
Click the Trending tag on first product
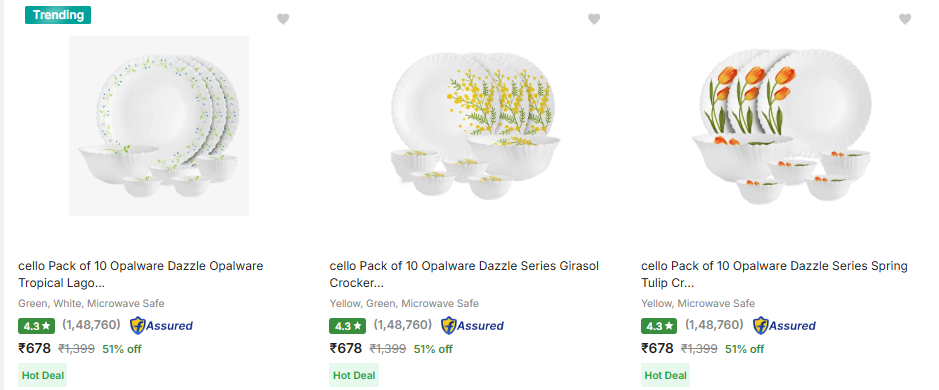[x=57, y=15]
